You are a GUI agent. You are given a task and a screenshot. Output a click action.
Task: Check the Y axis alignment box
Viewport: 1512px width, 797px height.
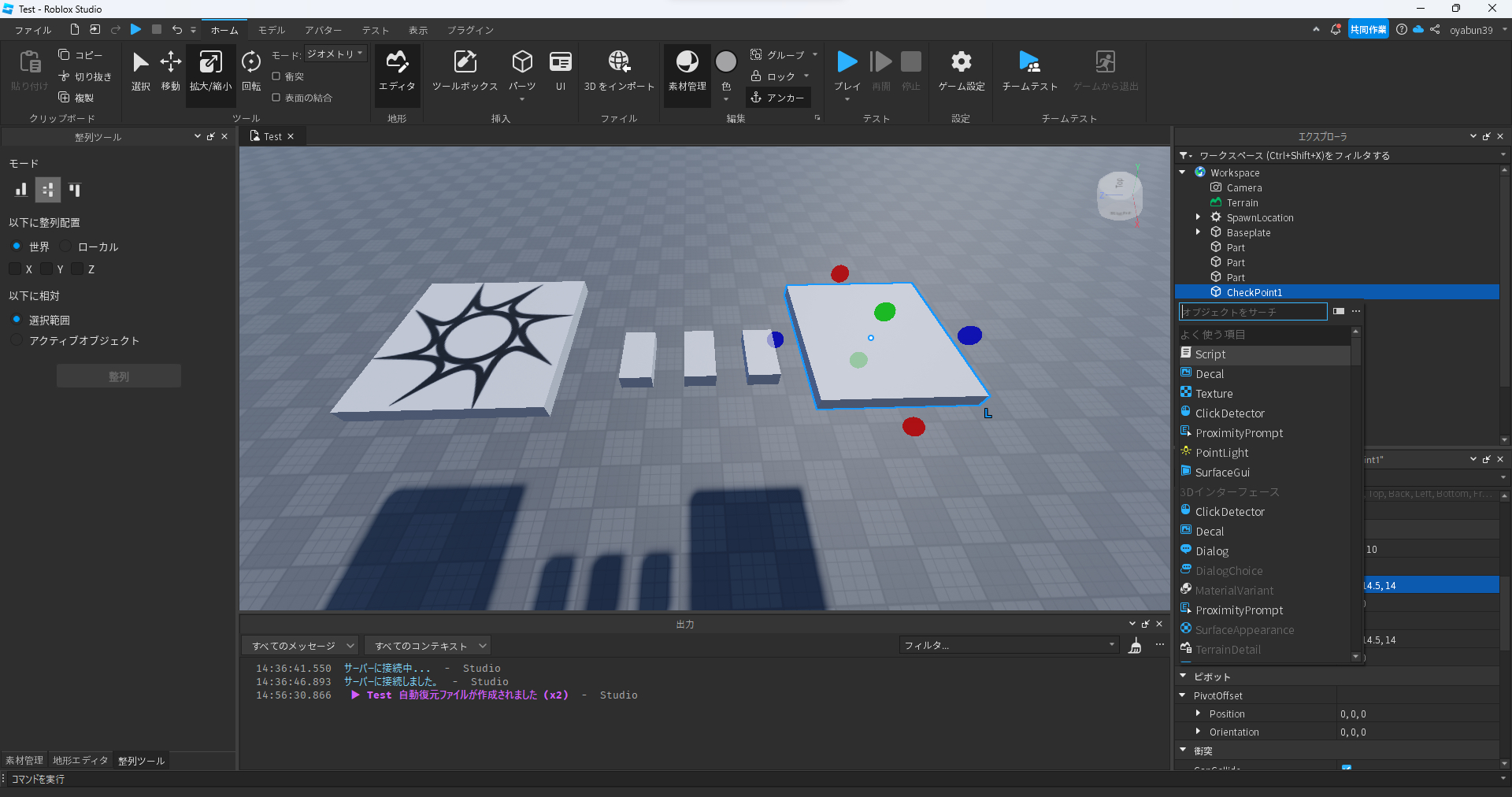click(46, 269)
